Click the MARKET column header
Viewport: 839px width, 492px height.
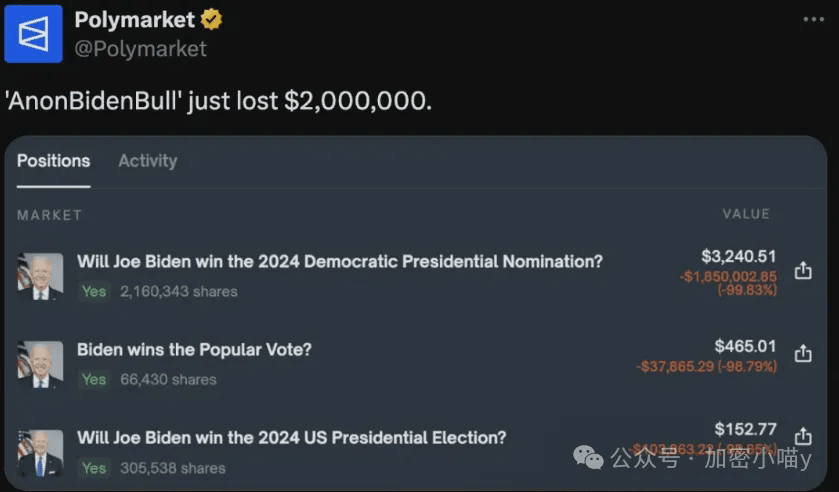click(x=49, y=215)
